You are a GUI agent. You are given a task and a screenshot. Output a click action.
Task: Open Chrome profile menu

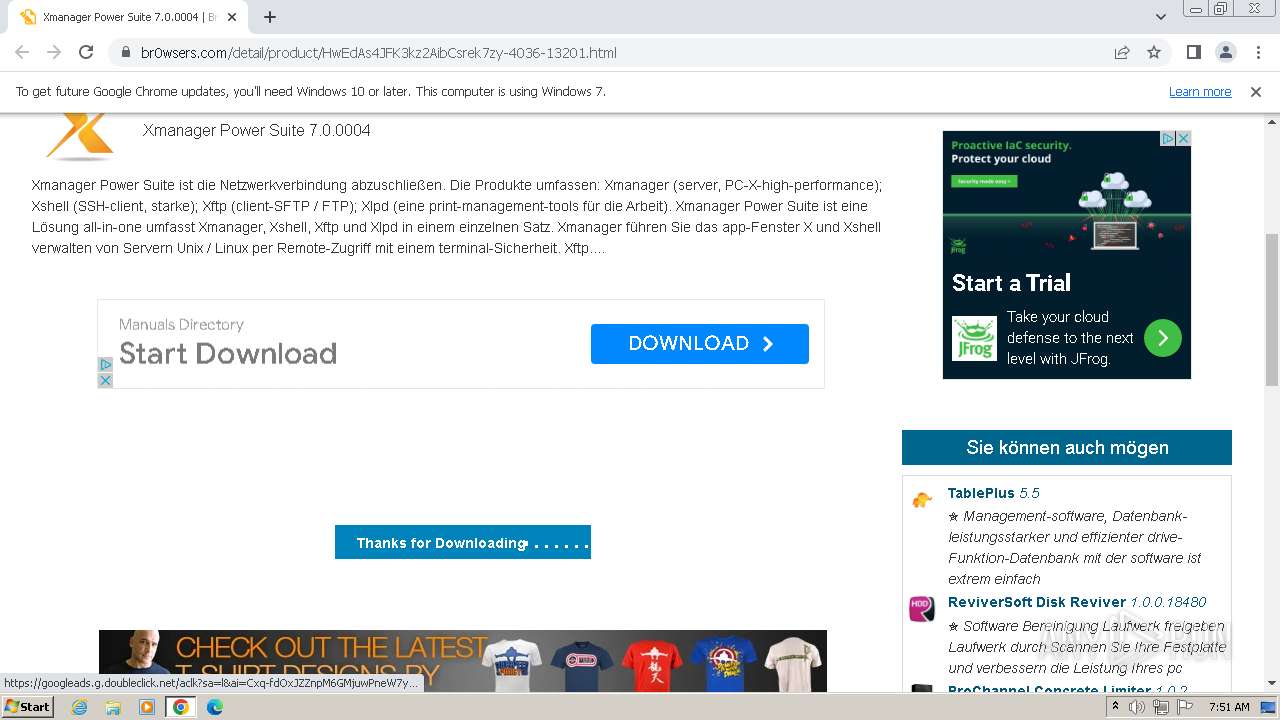[x=1225, y=52]
